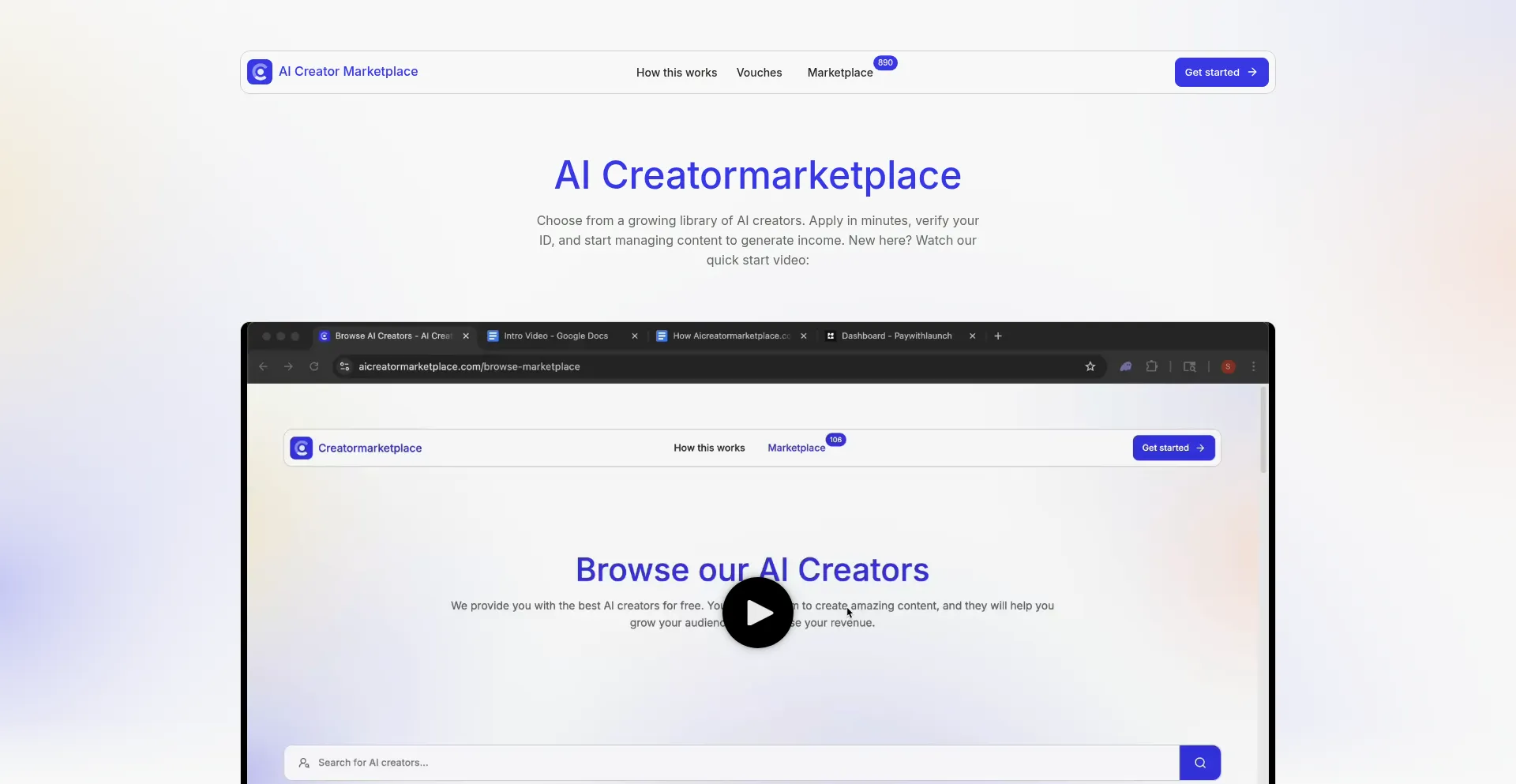The image size is (1516, 784).
Task: Click the blue search magnifier button
Action: pyautogui.click(x=1200, y=763)
